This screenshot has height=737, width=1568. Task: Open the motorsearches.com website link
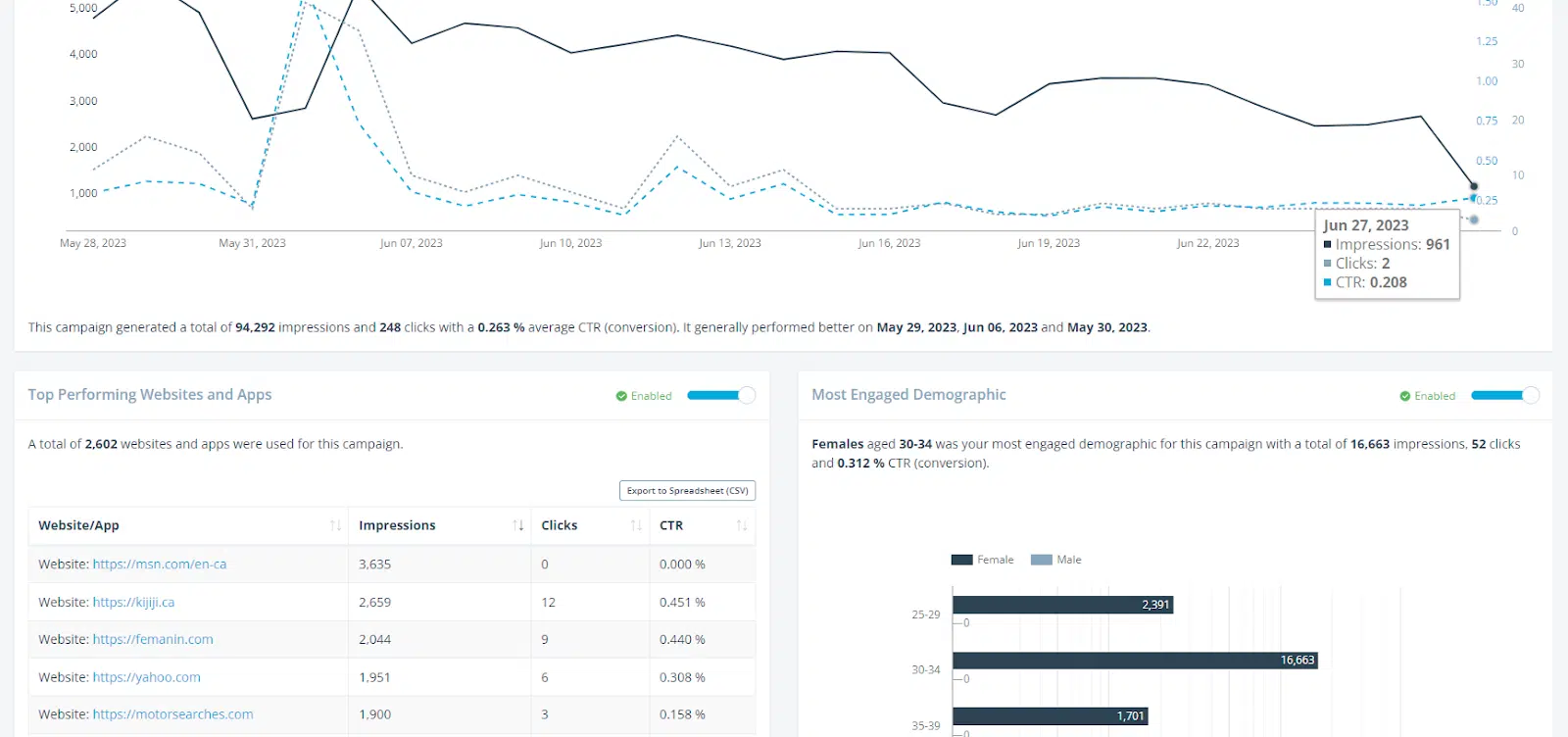pyautogui.click(x=172, y=714)
